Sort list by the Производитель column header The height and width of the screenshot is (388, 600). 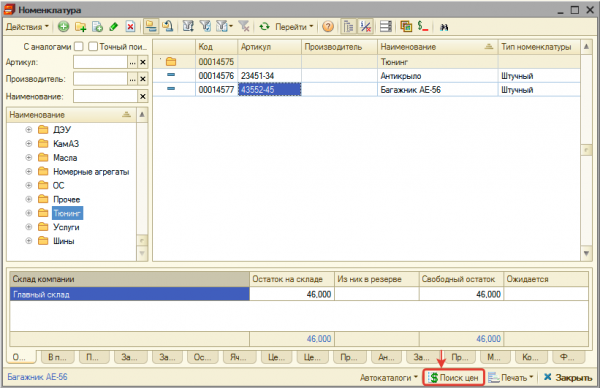pos(339,47)
